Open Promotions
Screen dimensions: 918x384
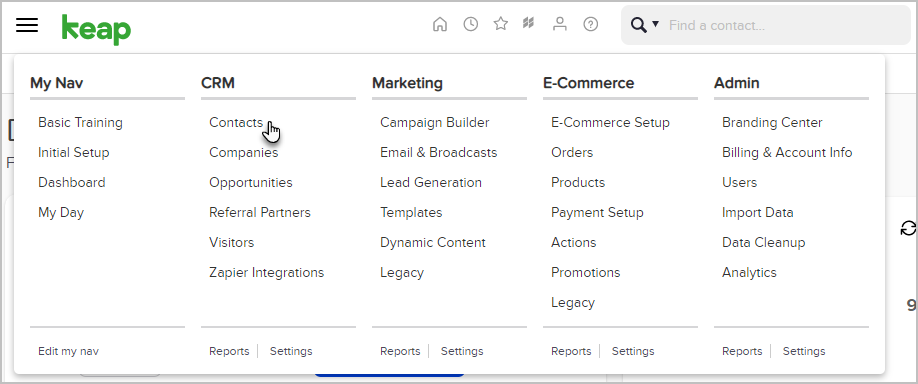(x=585, y=272)
